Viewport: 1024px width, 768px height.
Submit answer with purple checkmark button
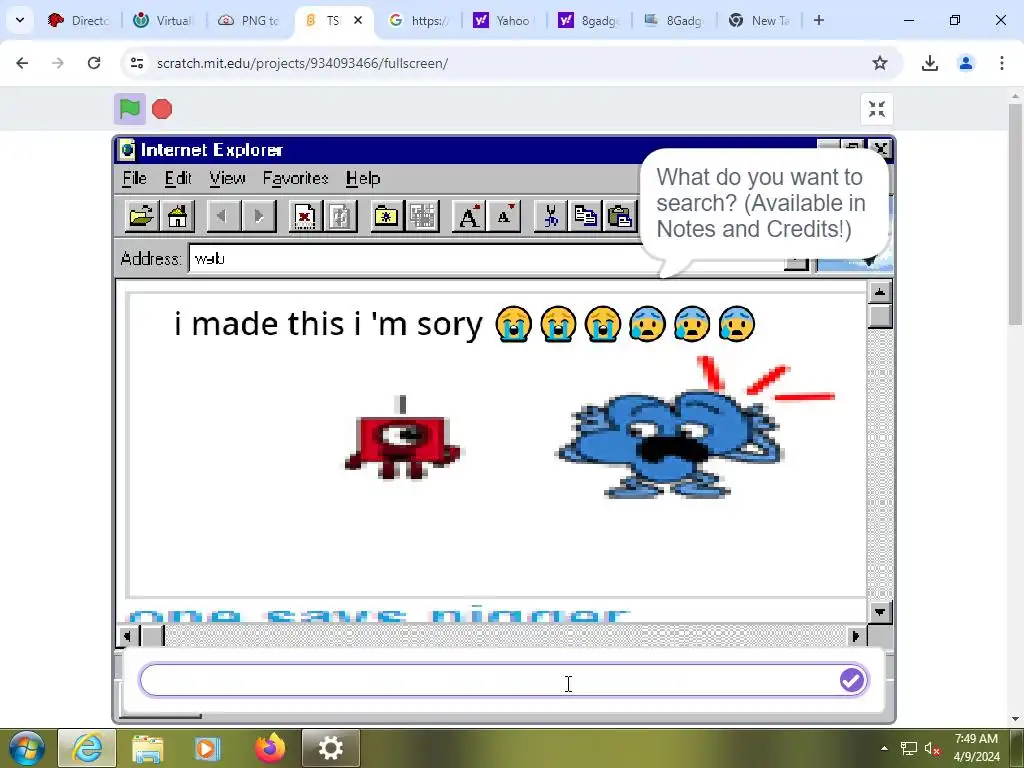852,680
